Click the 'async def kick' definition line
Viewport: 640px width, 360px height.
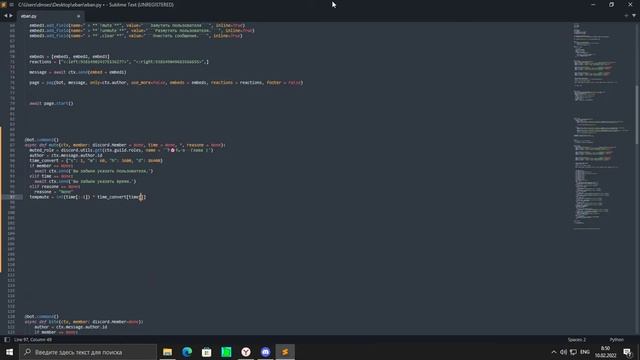pos(84,322)
